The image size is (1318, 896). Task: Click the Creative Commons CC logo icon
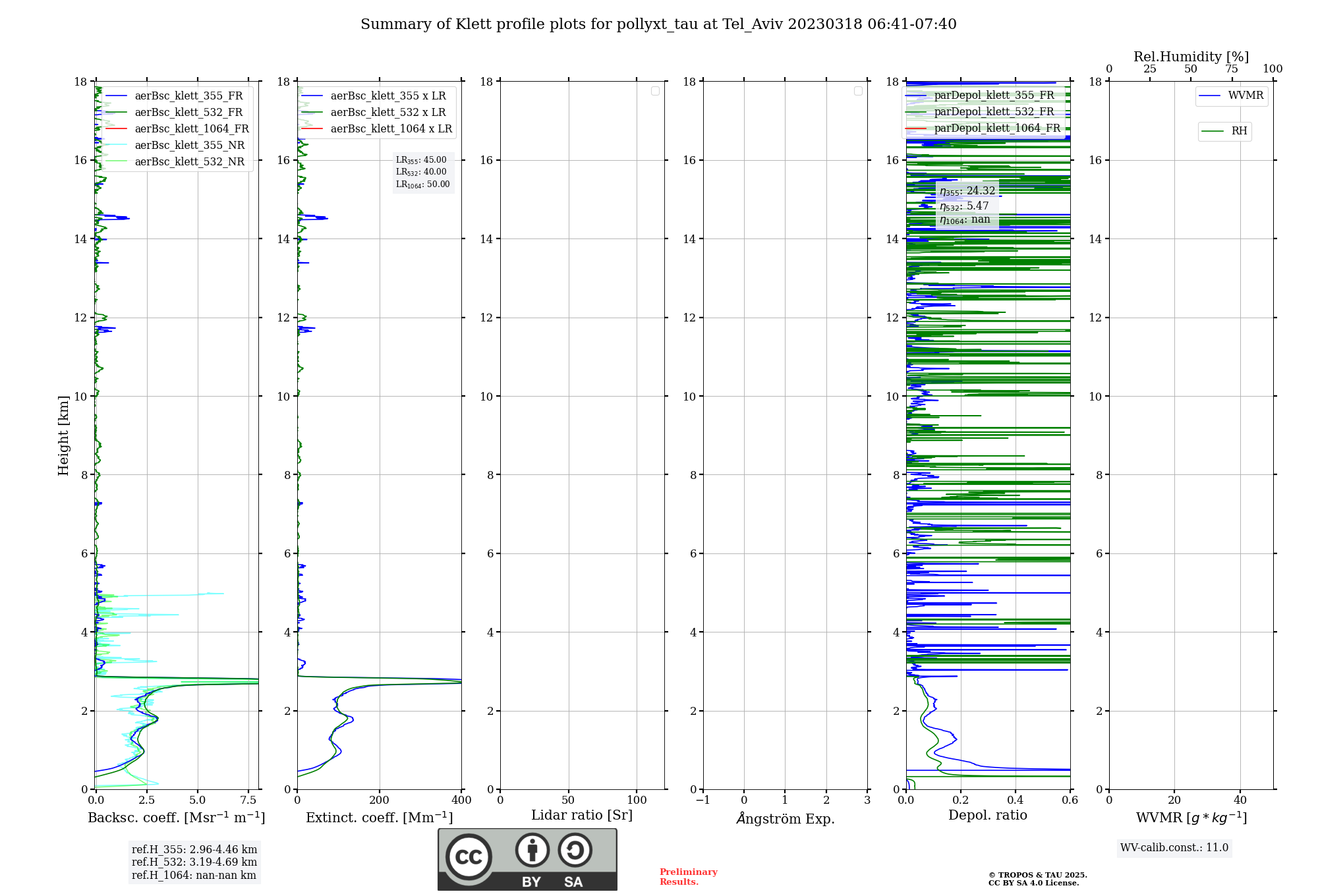pos(469,856)
